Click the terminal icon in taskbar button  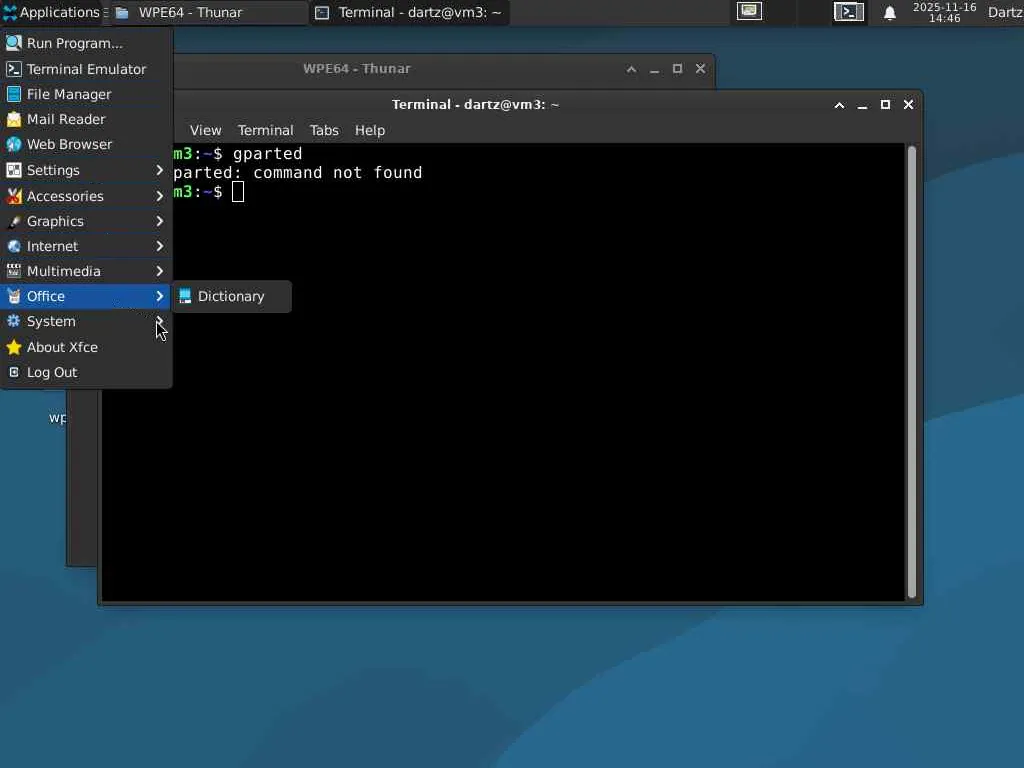click(322, 12)
